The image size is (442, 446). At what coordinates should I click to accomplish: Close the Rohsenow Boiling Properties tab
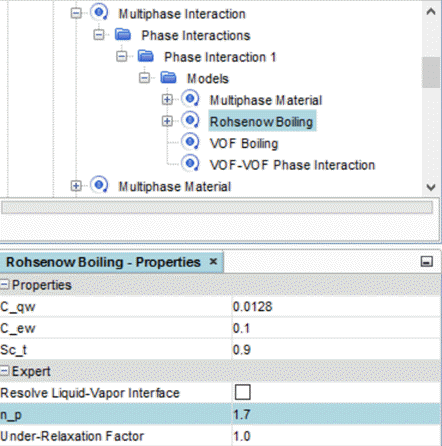click(213, 262)
